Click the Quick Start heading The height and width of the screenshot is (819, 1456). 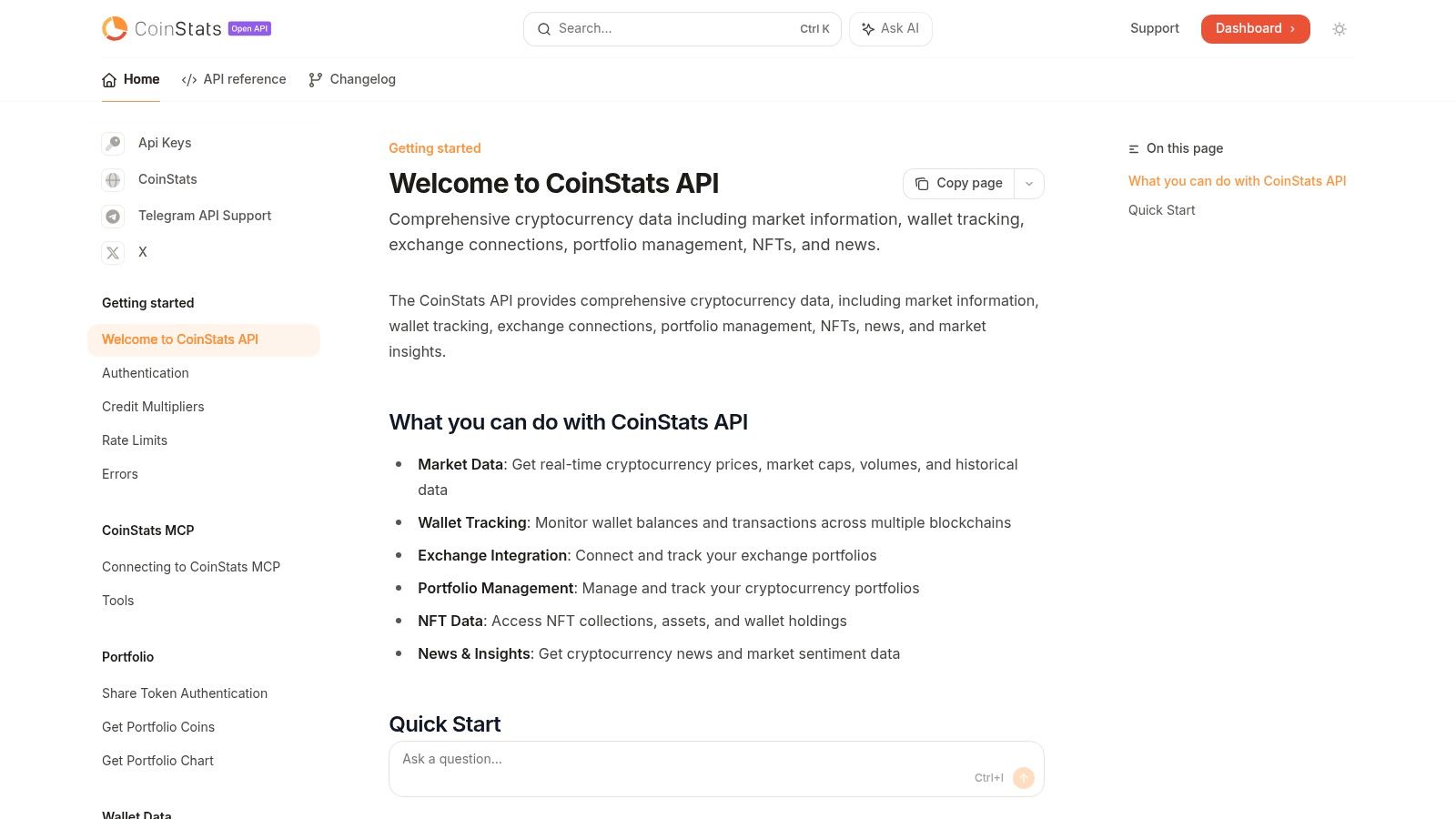[445, 724]
